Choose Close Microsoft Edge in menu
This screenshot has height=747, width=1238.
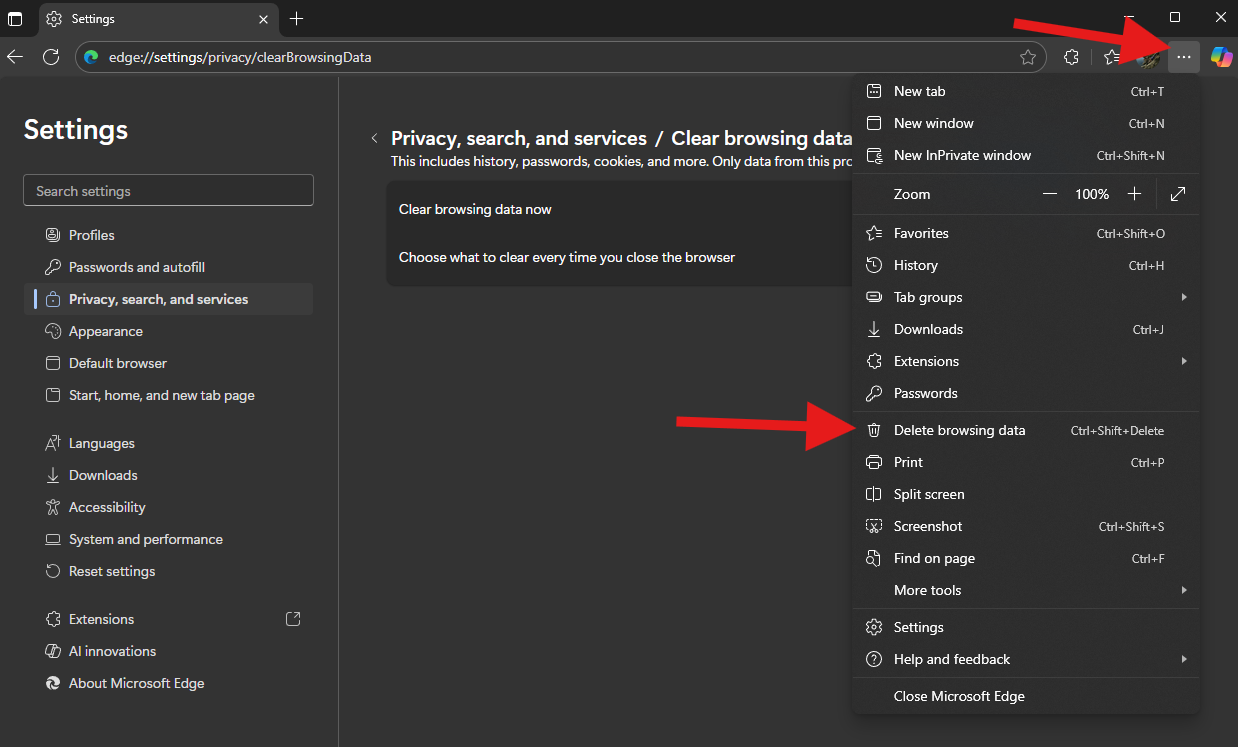(x=1026, y=696)
